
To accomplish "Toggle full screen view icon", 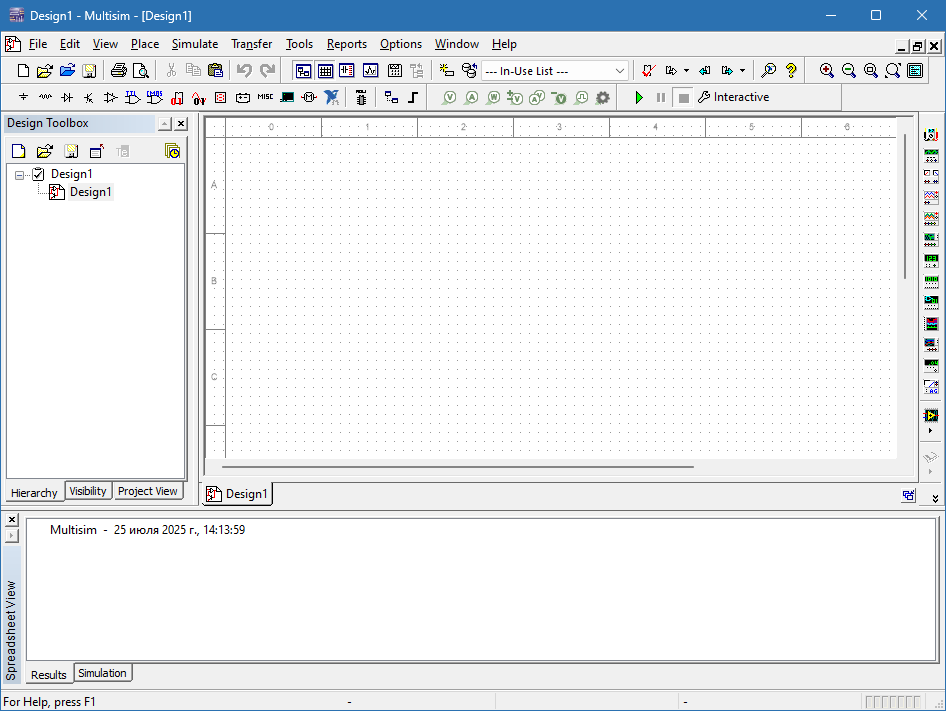I will 915,71.
